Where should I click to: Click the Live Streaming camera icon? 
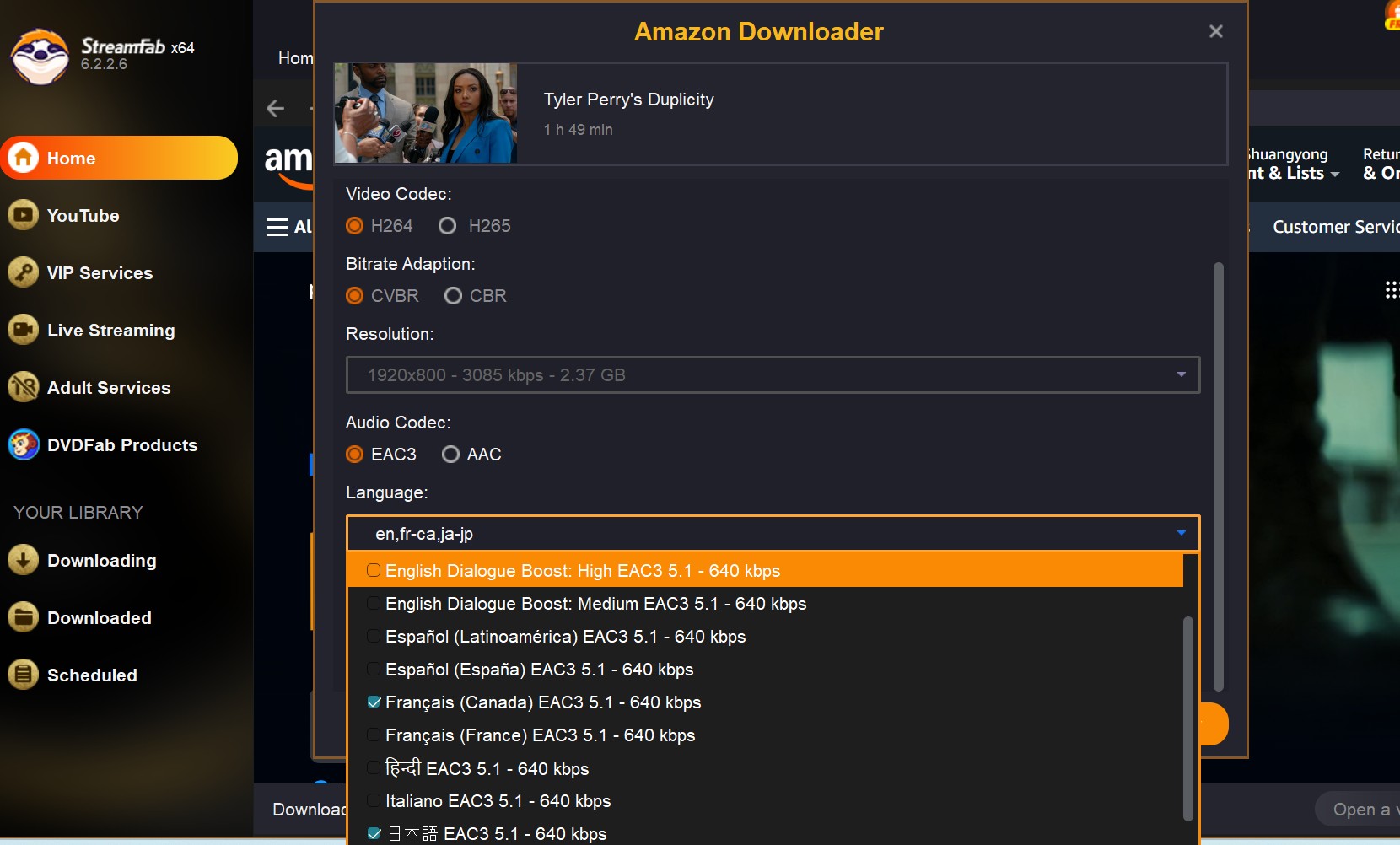tap(24, 330)
